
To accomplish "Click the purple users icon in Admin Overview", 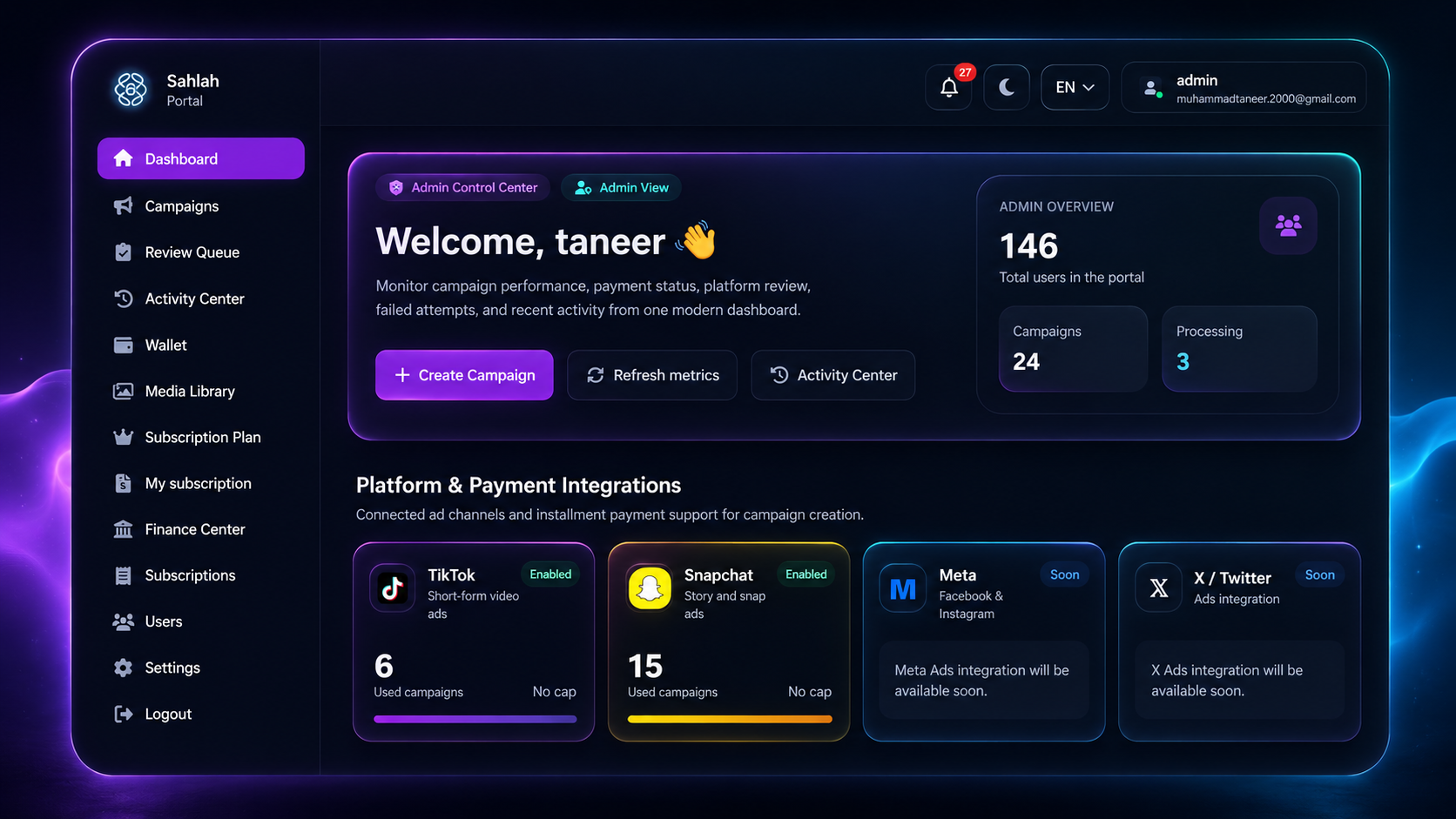I will point(1288,226).
